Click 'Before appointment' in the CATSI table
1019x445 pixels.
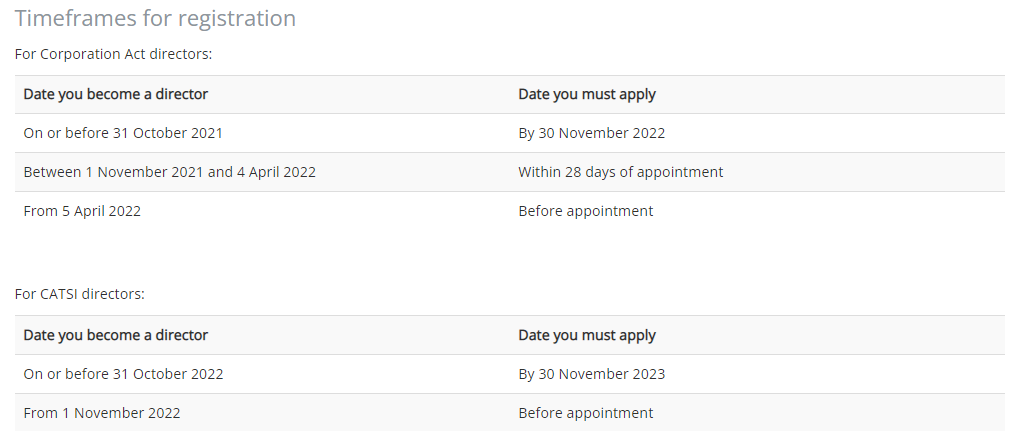pos(585,413)
